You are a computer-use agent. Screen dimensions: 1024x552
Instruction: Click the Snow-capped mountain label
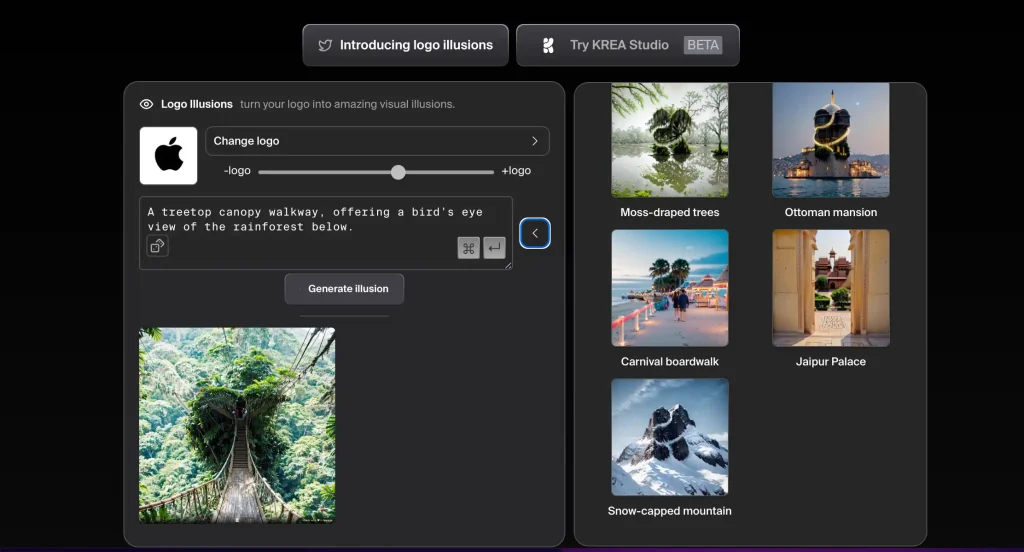coord(669,511)
